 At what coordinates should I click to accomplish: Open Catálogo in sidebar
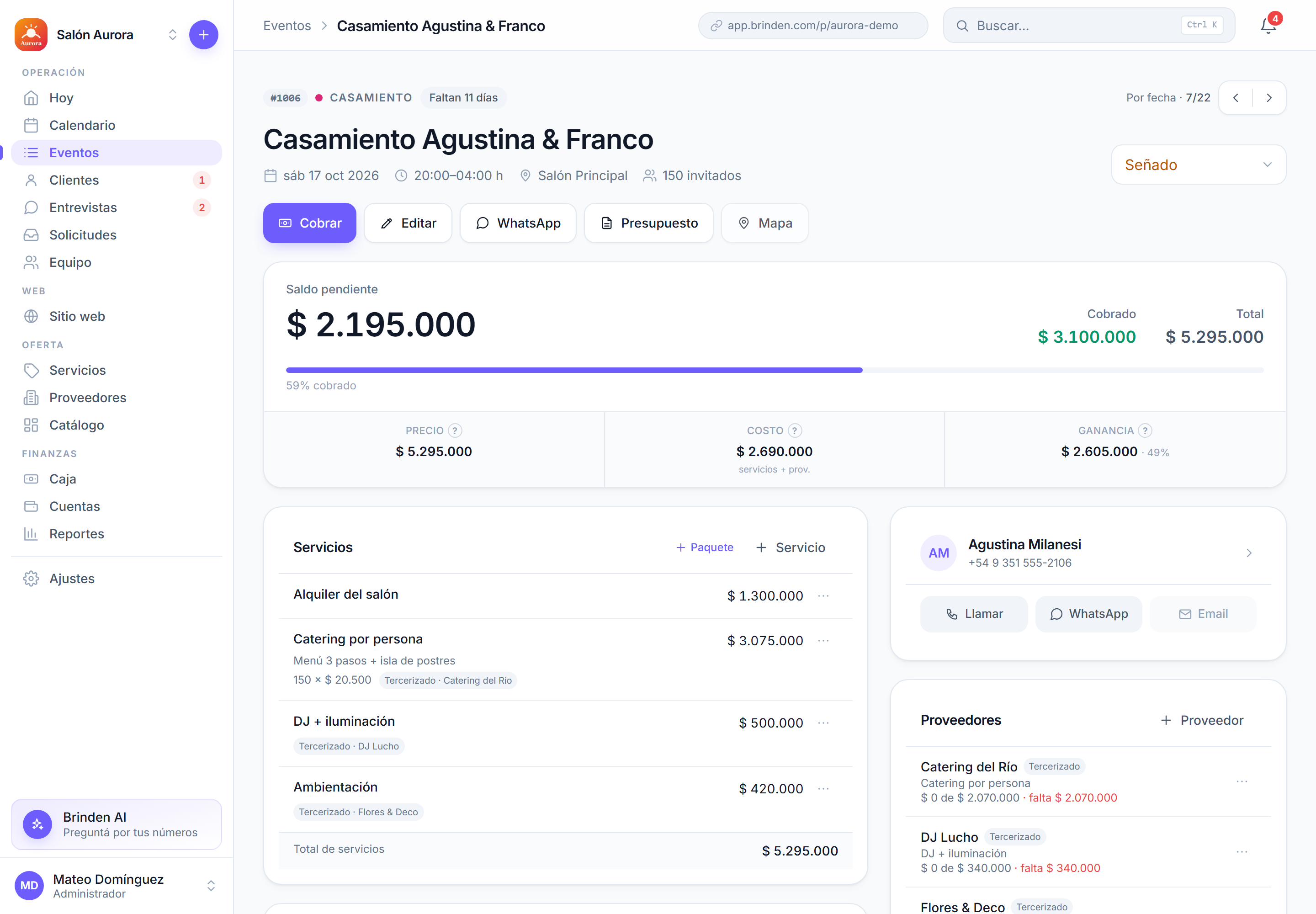click(116, 425)
